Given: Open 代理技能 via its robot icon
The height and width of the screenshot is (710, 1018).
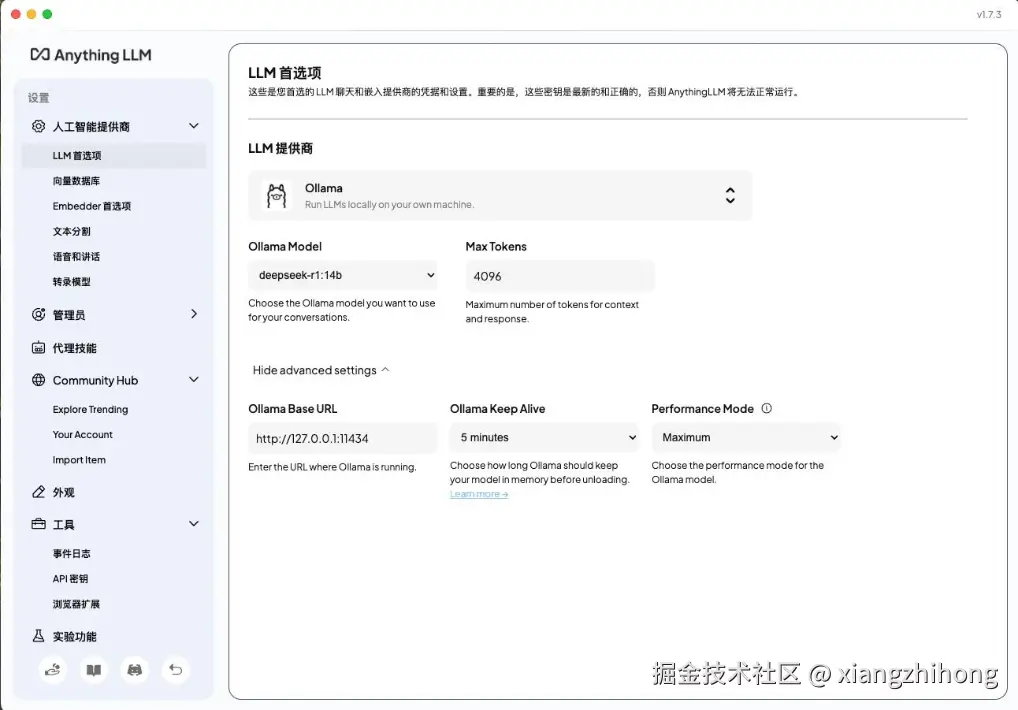Looking at the screenshot, I should (x=38, y=348).
